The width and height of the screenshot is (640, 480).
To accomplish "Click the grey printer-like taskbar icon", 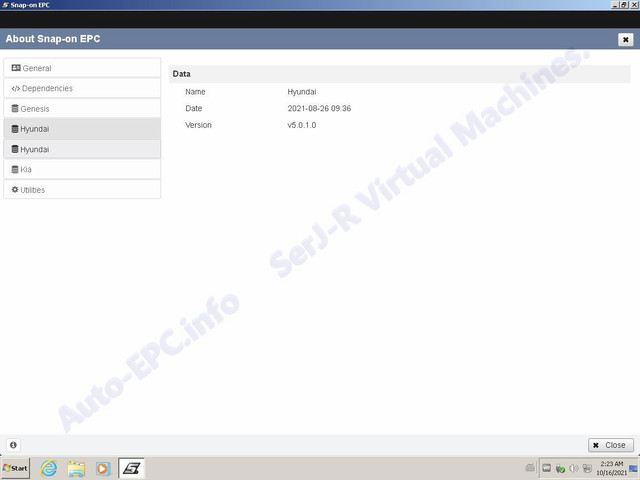I will pos(530,468).
